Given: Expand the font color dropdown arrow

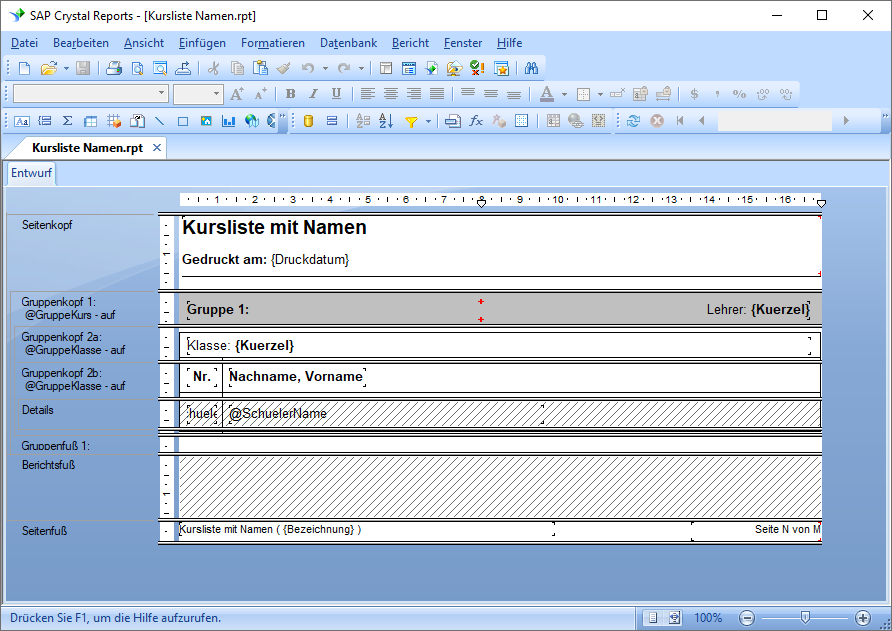Looking at the screenshot, I should point(564,94).
